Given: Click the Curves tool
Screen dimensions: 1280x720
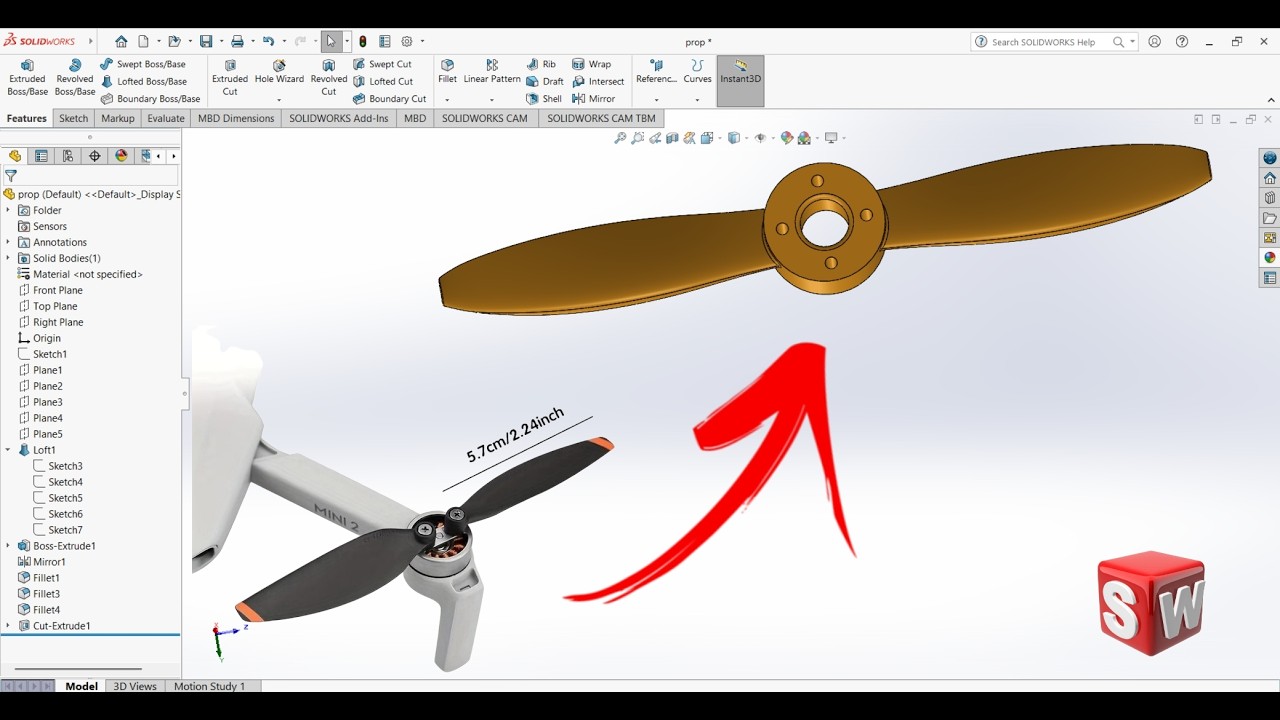Looking at the screenshot, I should pyautogui.click(x=697, y=72).
